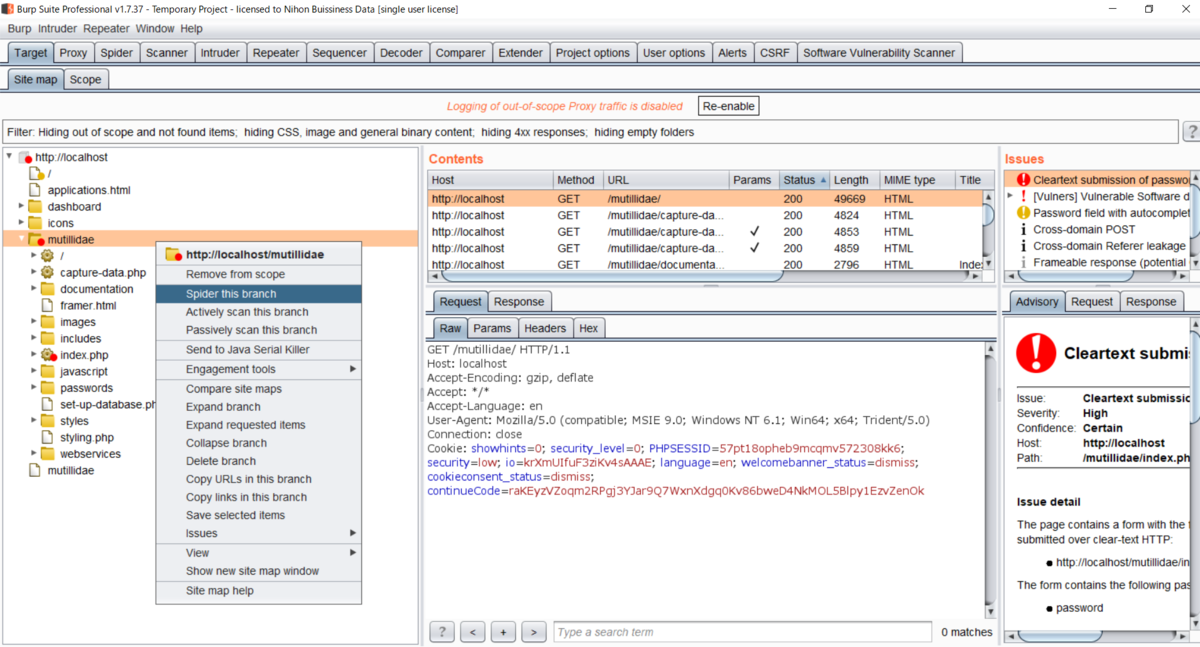Select the /mutillidae/ row in Contents
Viewport: 1200px width, 647px height.
click(x=706, y=199)
